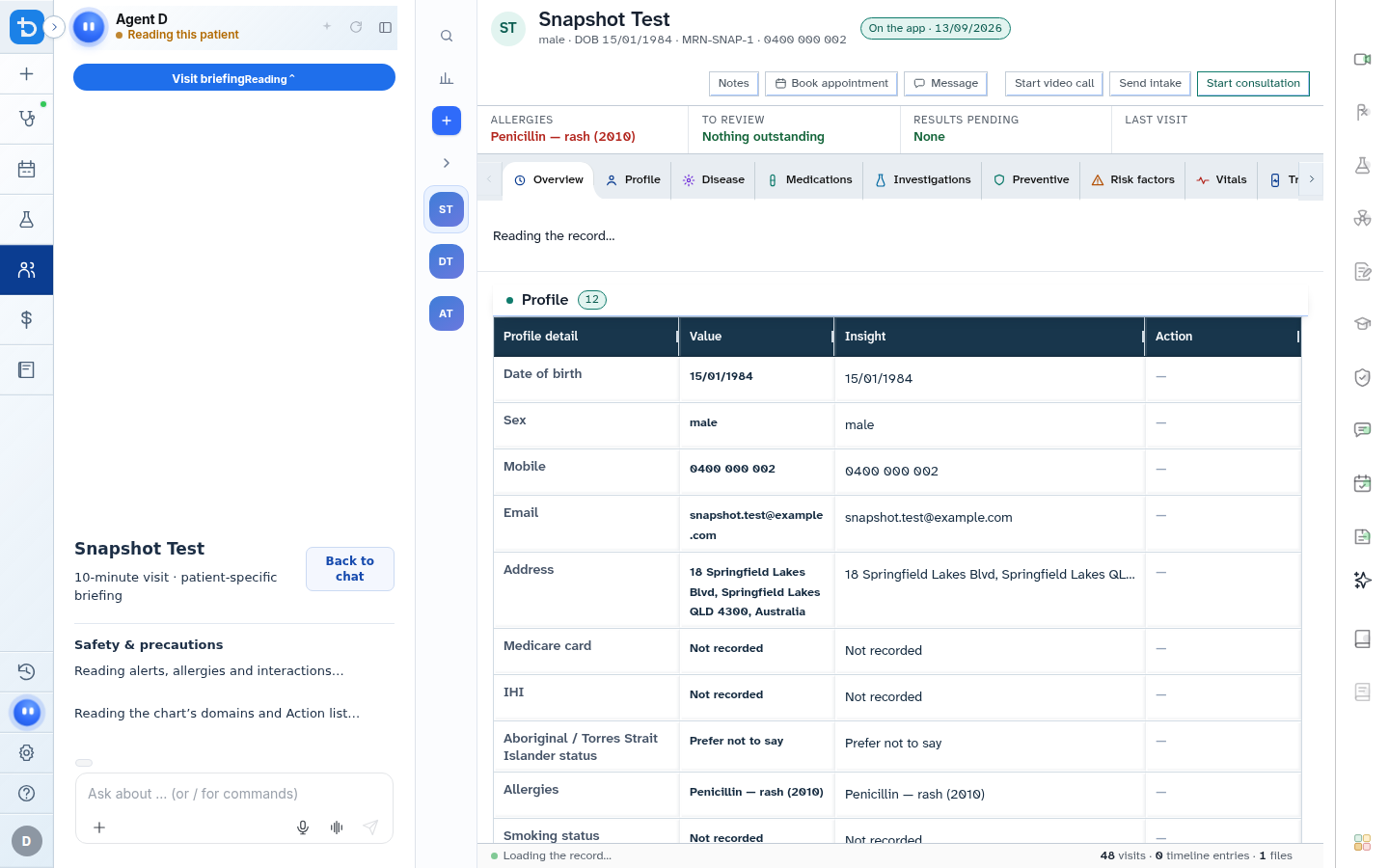The image size is (1389, 868).
Task: Open the video camera icon in right sidebar
Action: (1362, 60)
